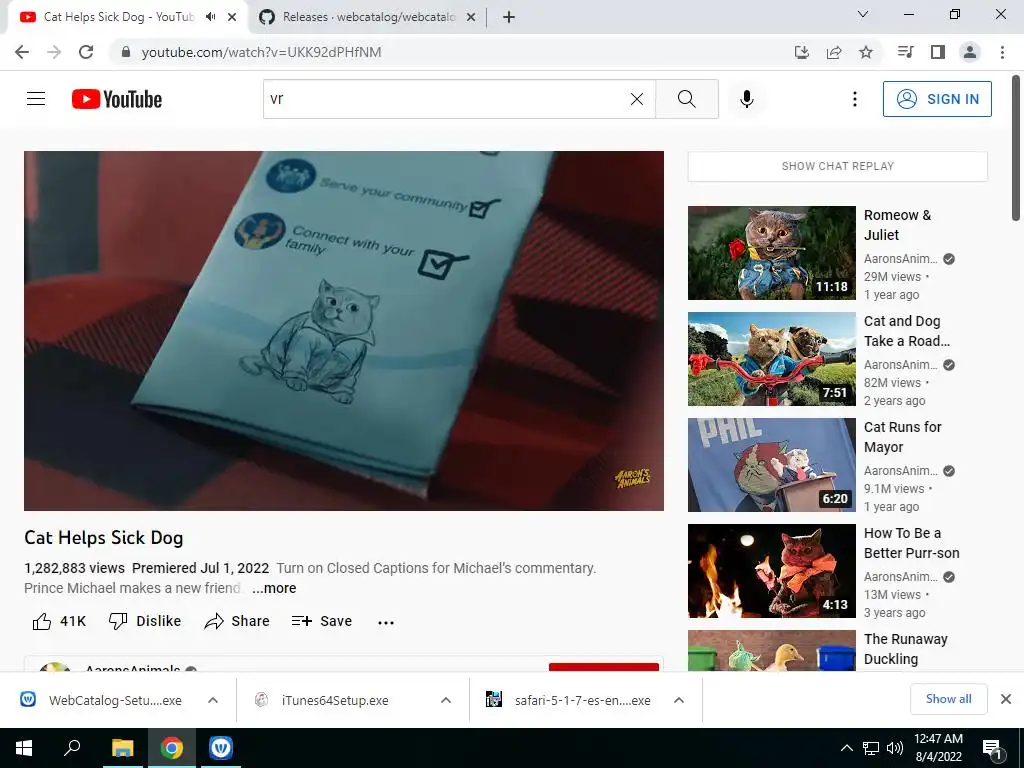Open the taskbar clock showing 12:47 AM
The width and height of the screenshot is (1024, 768).
(x=938, y=748)
